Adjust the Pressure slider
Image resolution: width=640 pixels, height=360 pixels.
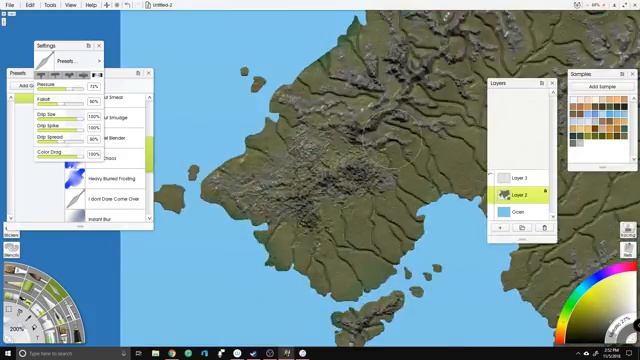[60, 89]
